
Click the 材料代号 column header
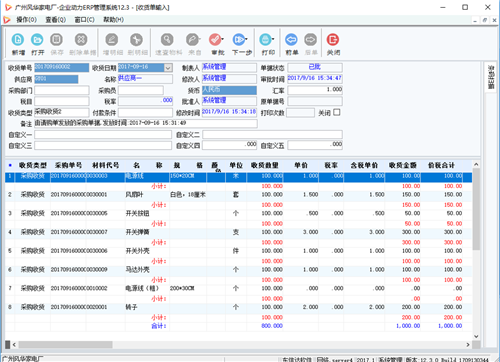106,165
